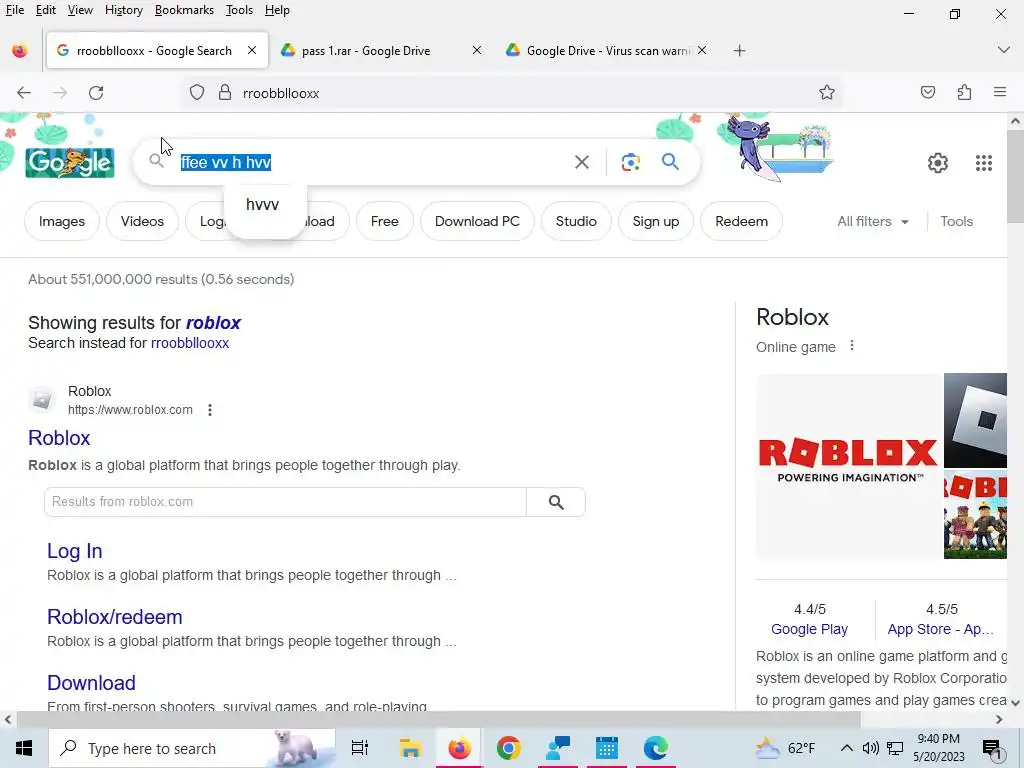The width and height of the screenshot is (1024, 768).
Task: Open a new tab with plus button
Action: (x=739, y=51)
